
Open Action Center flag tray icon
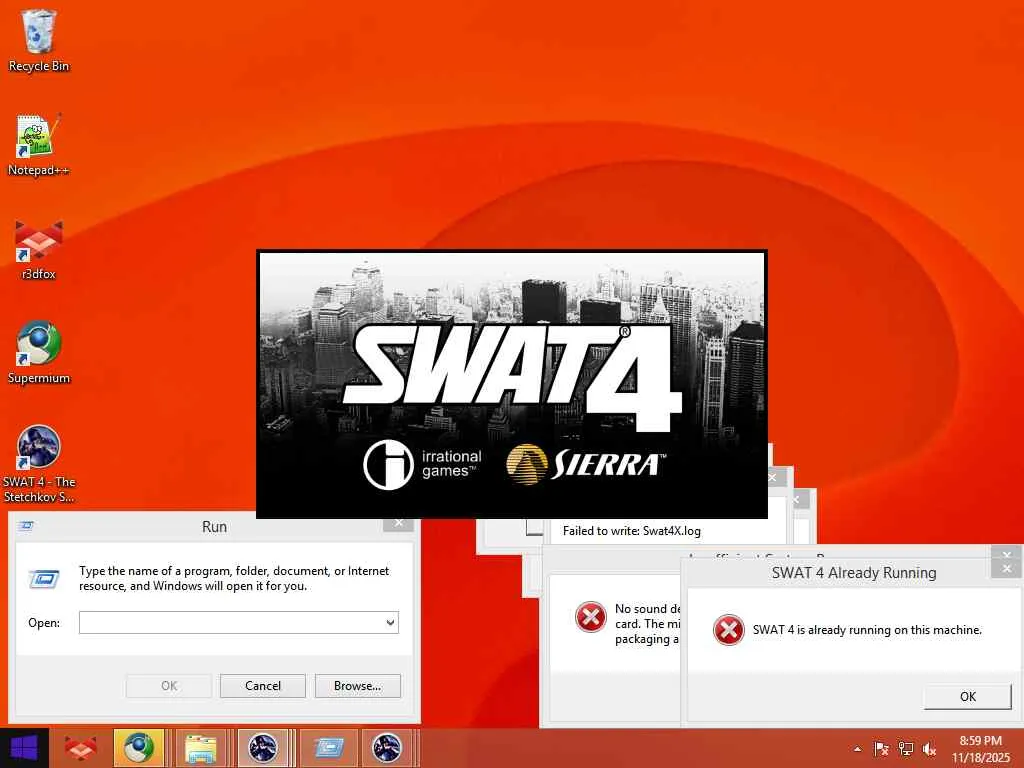[x=881, y=749]
